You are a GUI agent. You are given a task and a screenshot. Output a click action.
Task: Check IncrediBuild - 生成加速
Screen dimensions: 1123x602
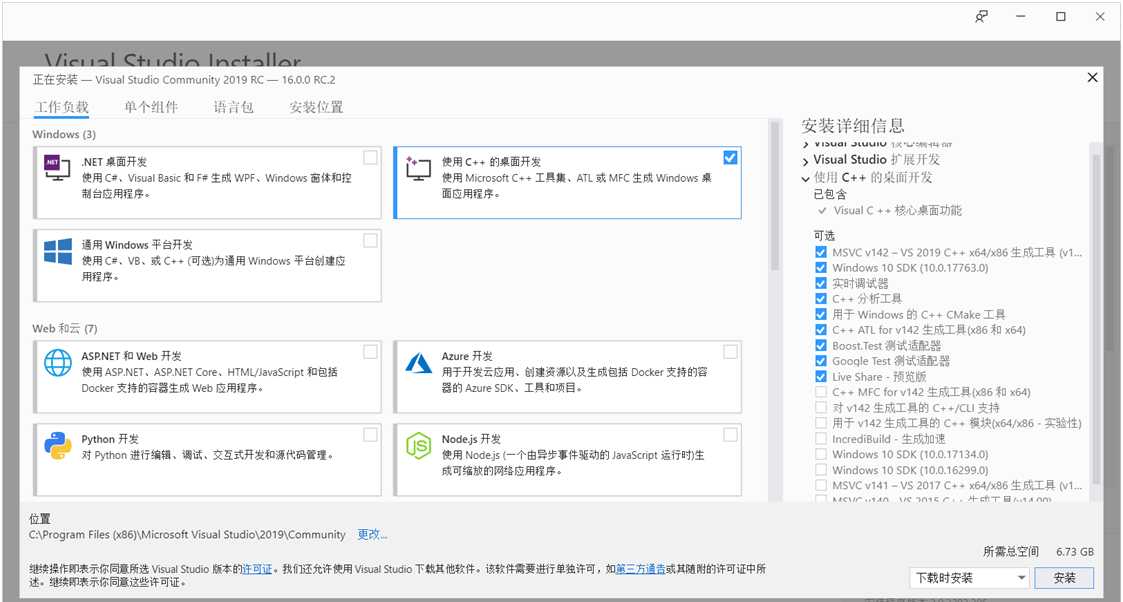point(821,439)
